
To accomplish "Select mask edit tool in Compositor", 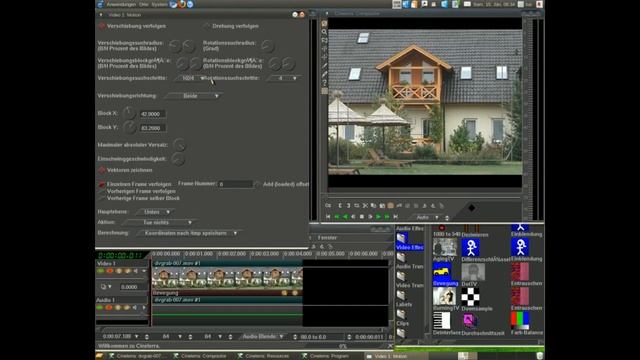I will pos(324,40).
